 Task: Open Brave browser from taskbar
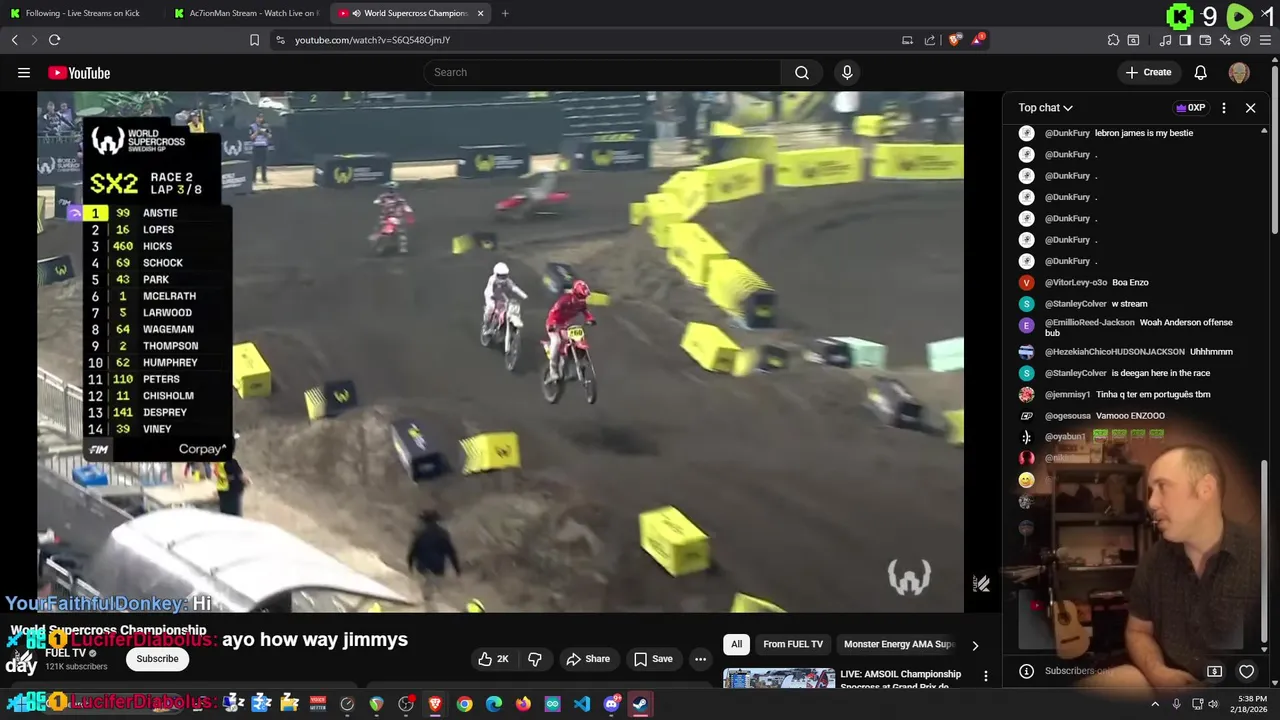pos(435,704)
